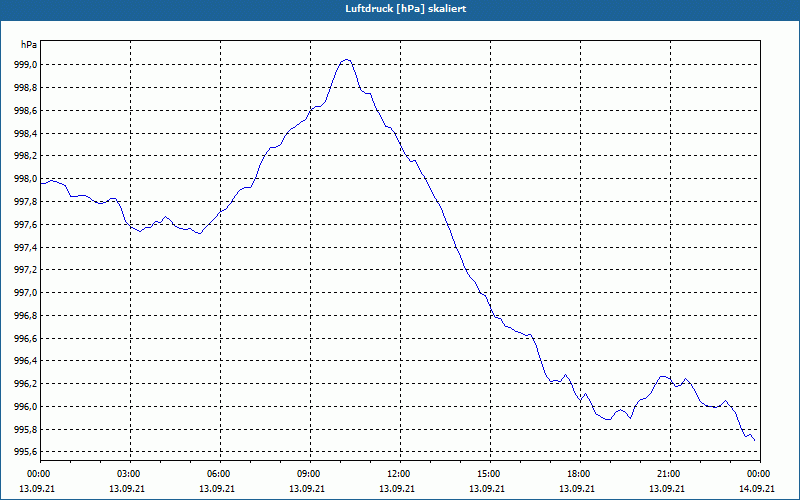Click the 996,4 y-axis value

tap(24, 361)
